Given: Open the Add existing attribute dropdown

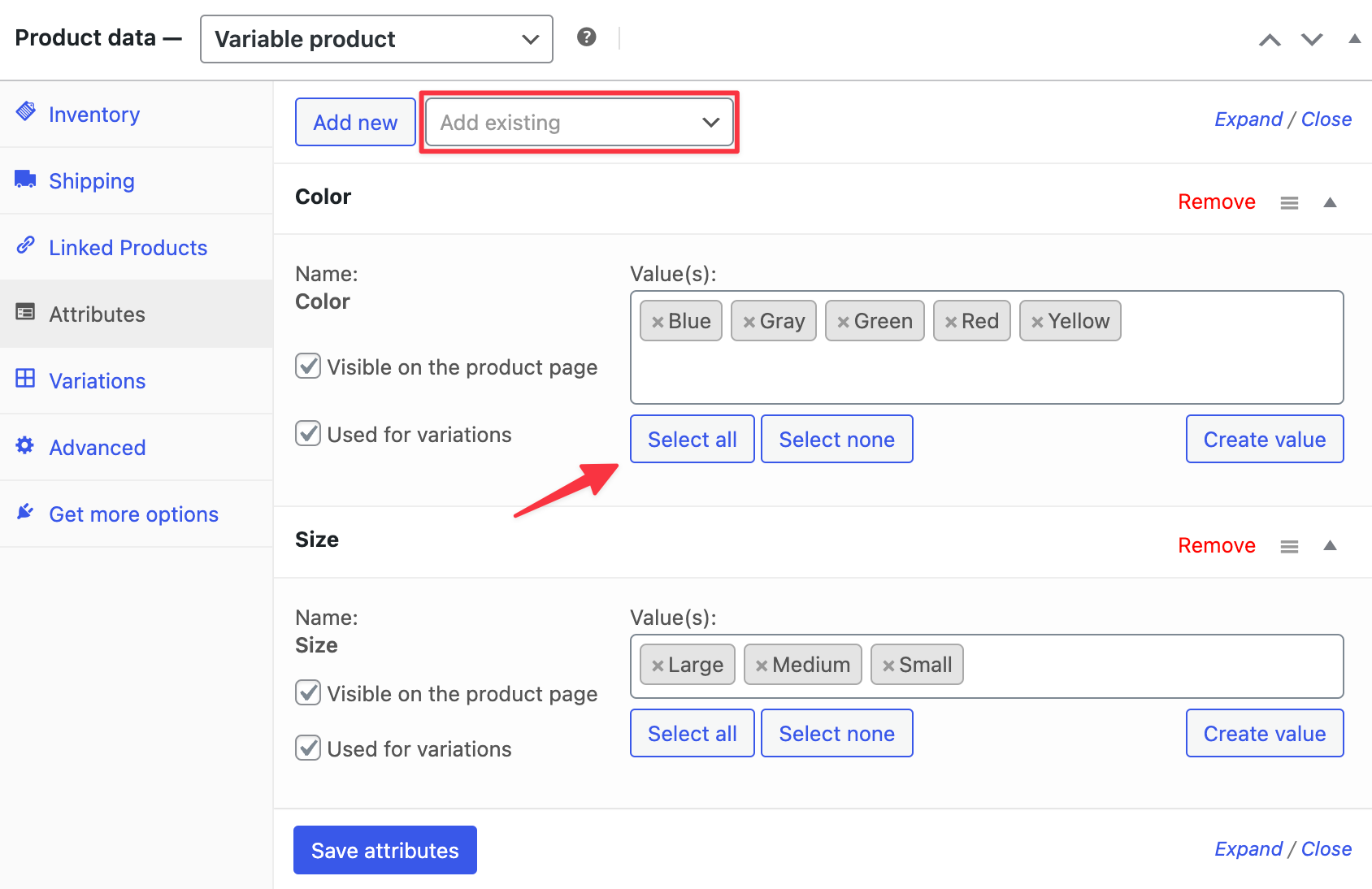Looking at the screenshot, I should (x=578, y=122).
